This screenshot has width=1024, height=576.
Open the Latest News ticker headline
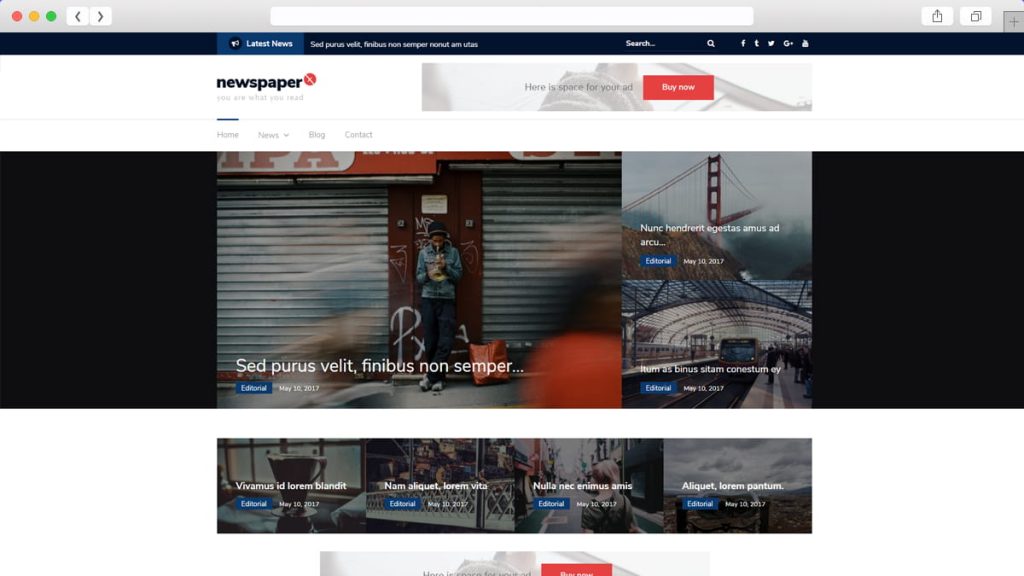(x=394, y=44)
